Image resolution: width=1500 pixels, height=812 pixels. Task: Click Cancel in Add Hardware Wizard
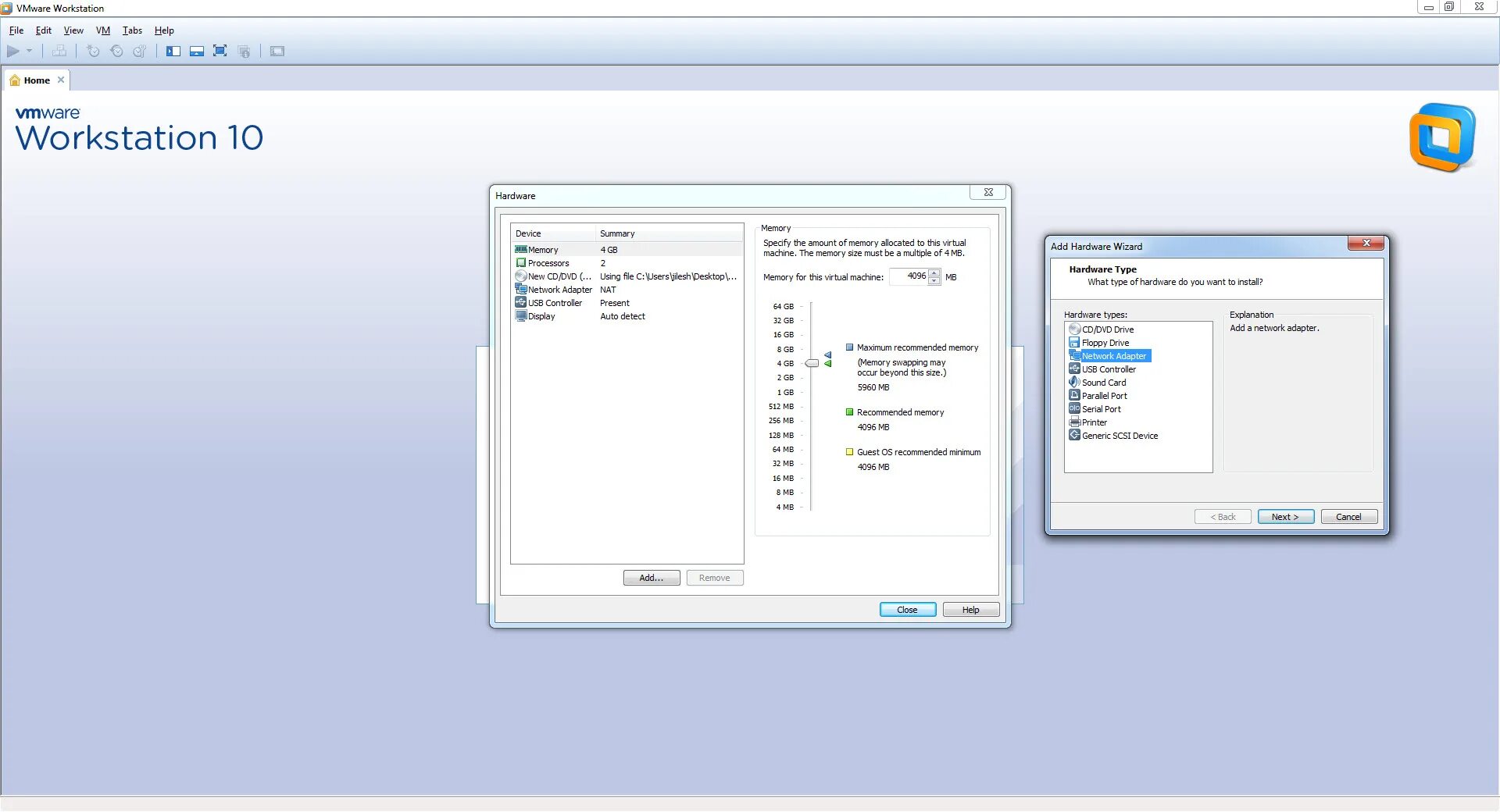click(1349, 517)
